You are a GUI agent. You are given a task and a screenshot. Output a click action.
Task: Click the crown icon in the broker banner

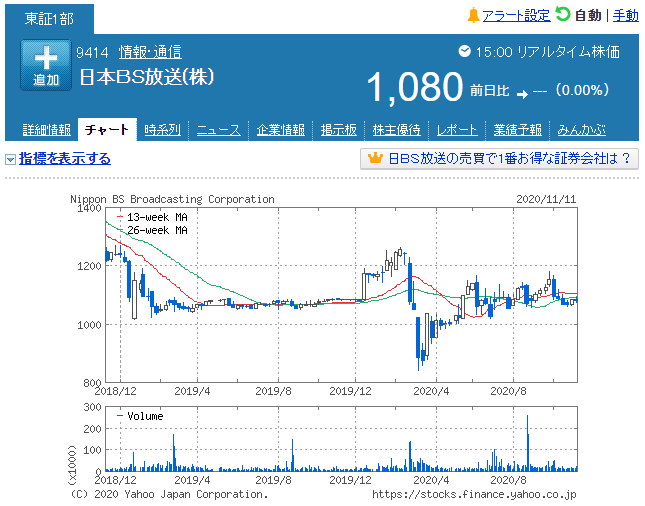click(x=375, y=158)
